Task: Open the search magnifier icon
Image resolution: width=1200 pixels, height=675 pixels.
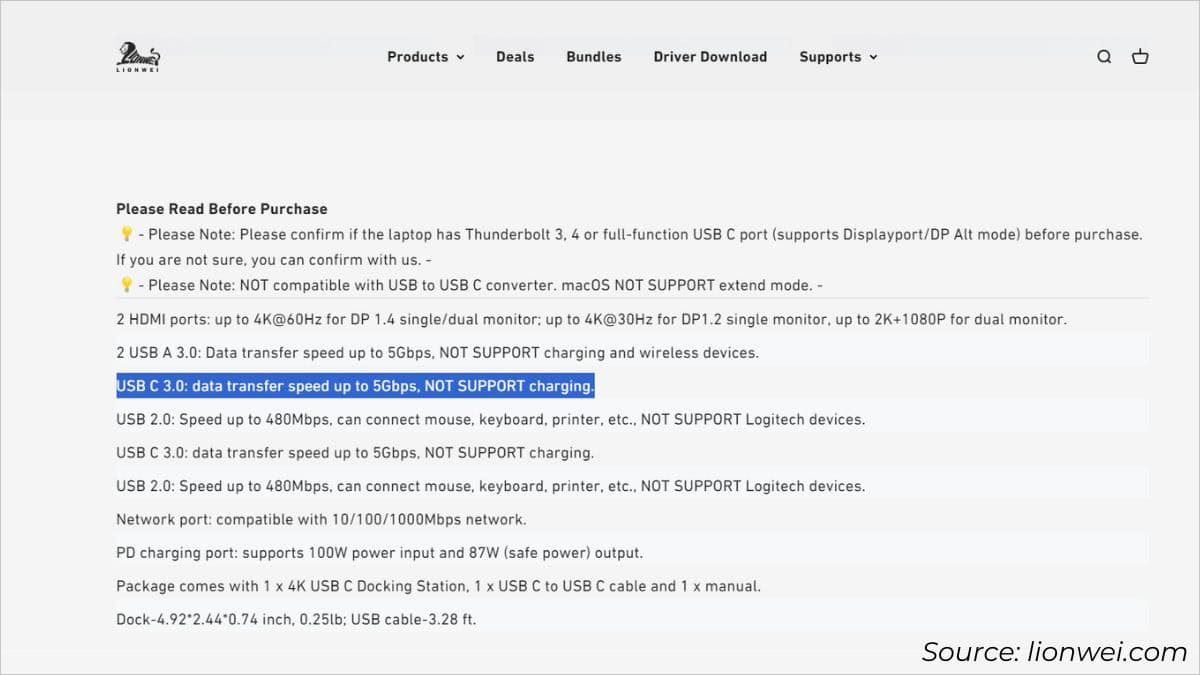Action: [1104, 57]
